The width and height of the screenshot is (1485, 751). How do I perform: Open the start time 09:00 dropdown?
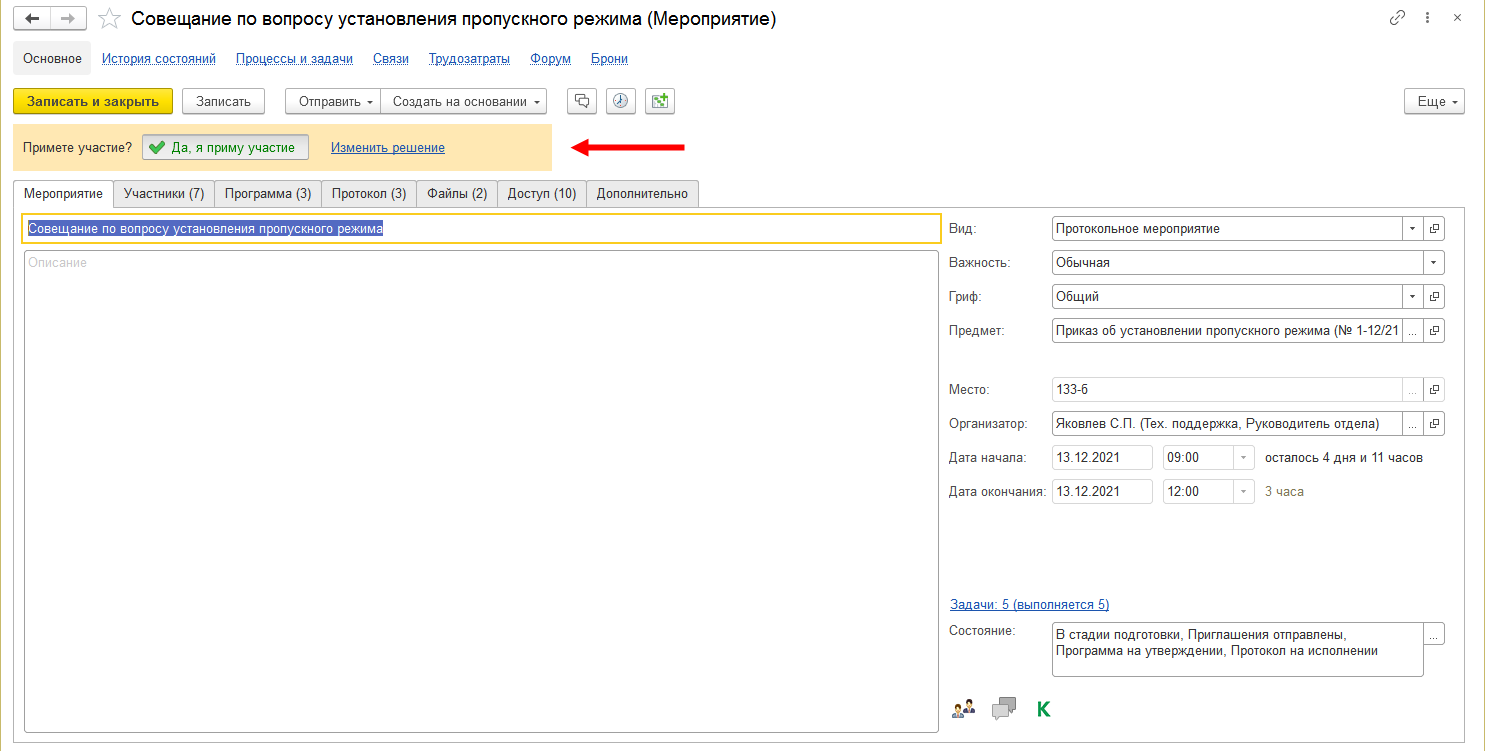point(1243,458)
